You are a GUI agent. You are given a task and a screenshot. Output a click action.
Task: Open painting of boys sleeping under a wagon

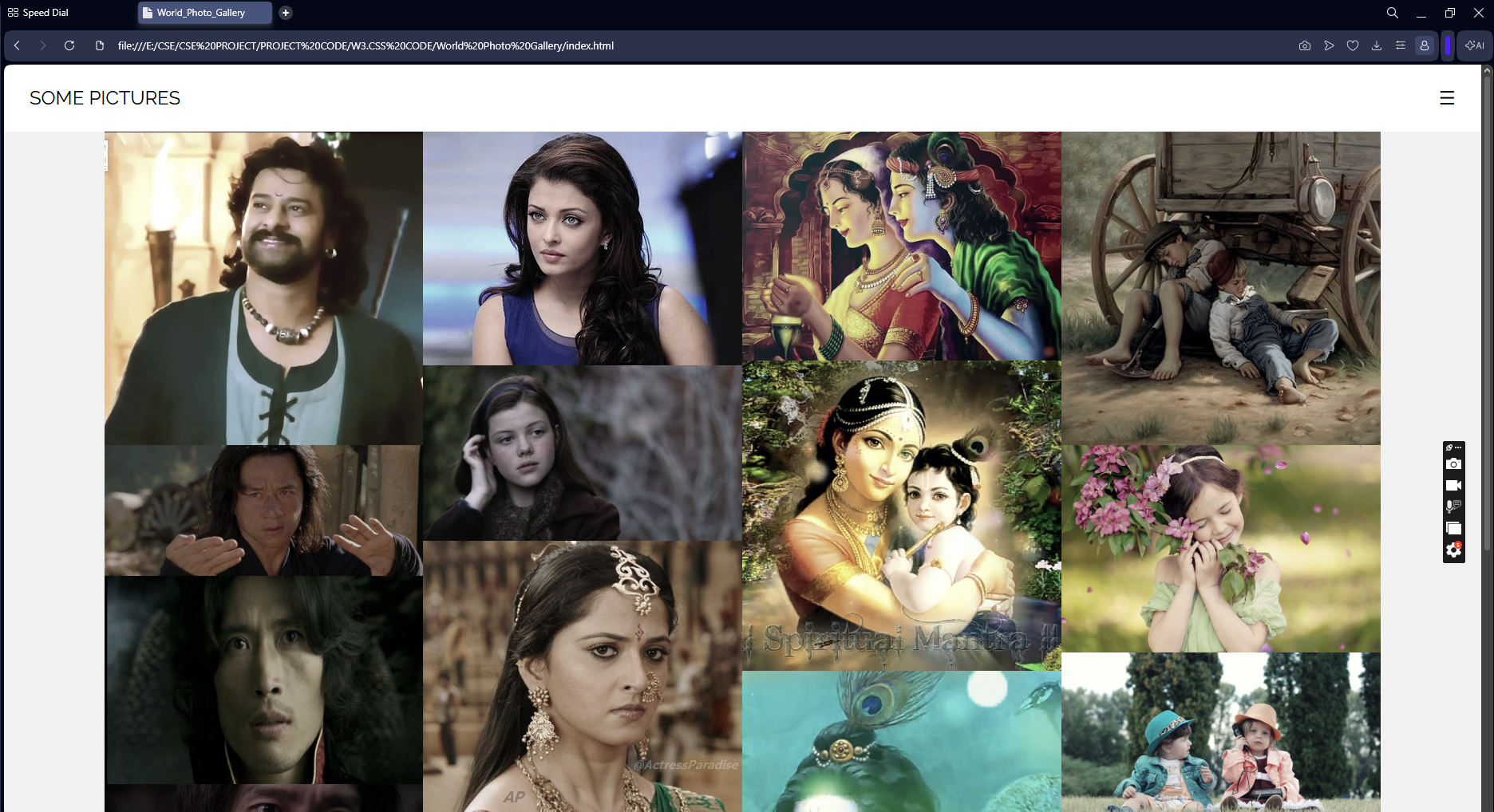click(x=1221, y=289)
